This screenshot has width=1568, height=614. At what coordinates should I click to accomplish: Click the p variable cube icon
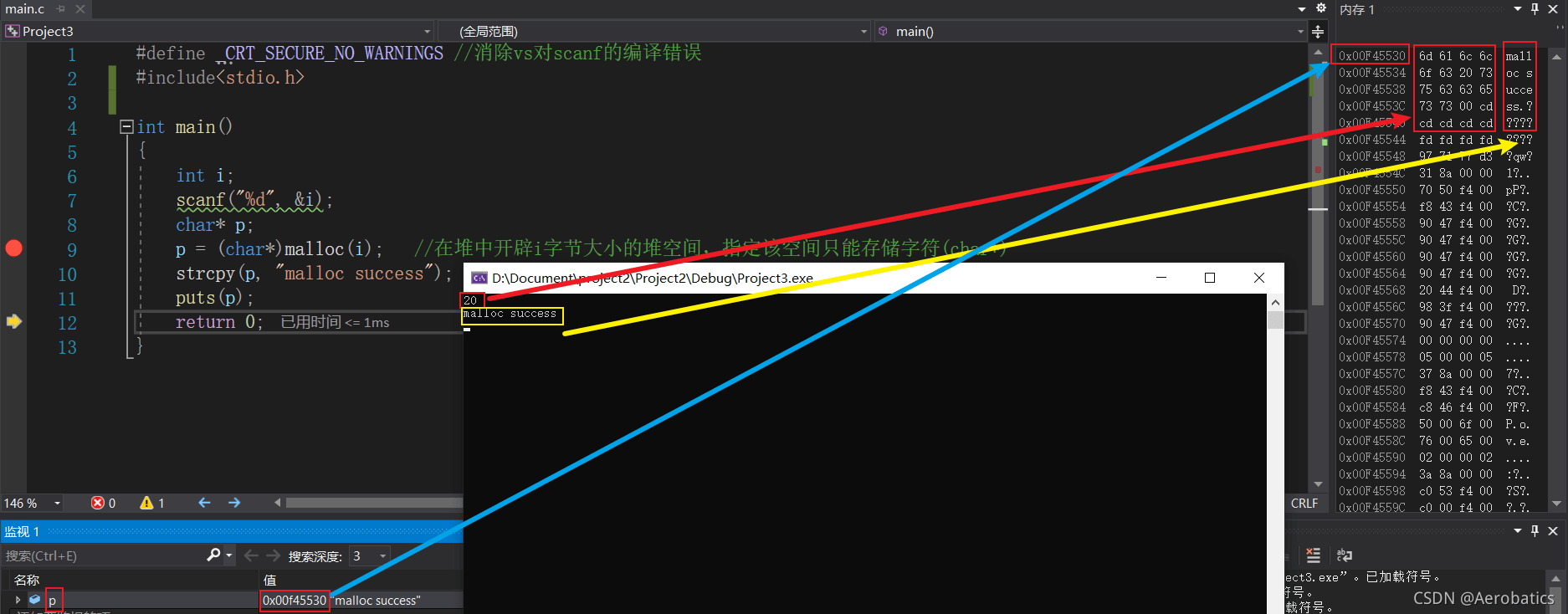tap(34, 600)
